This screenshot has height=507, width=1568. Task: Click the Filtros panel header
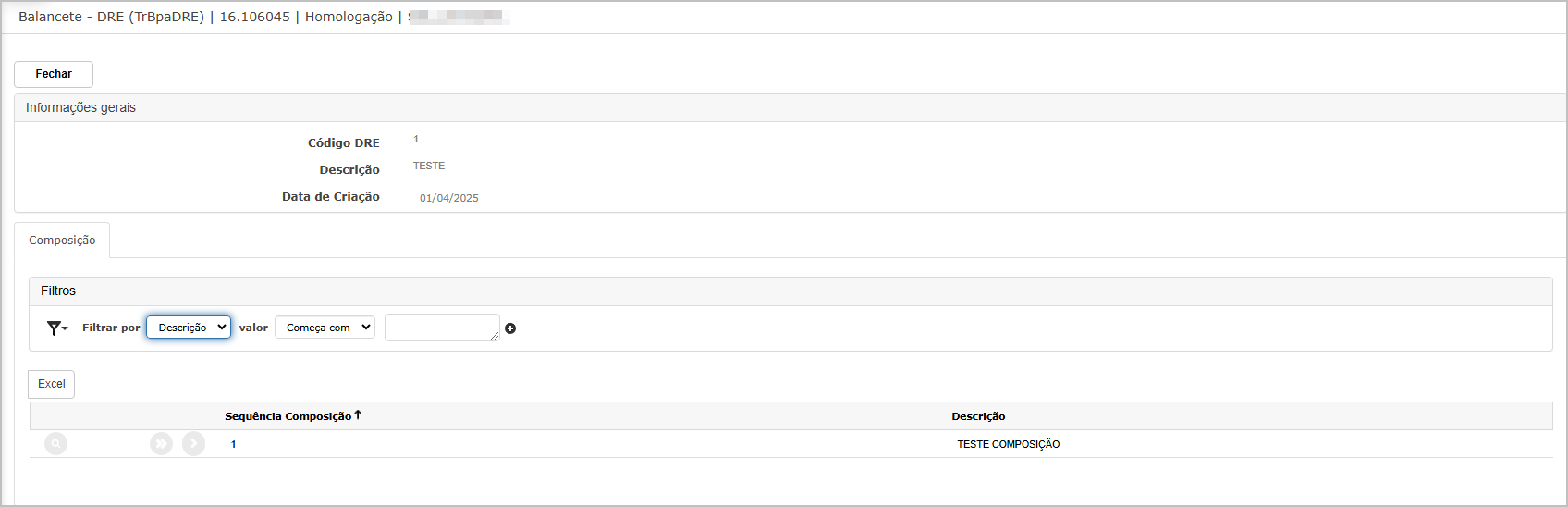click(58, 291)
